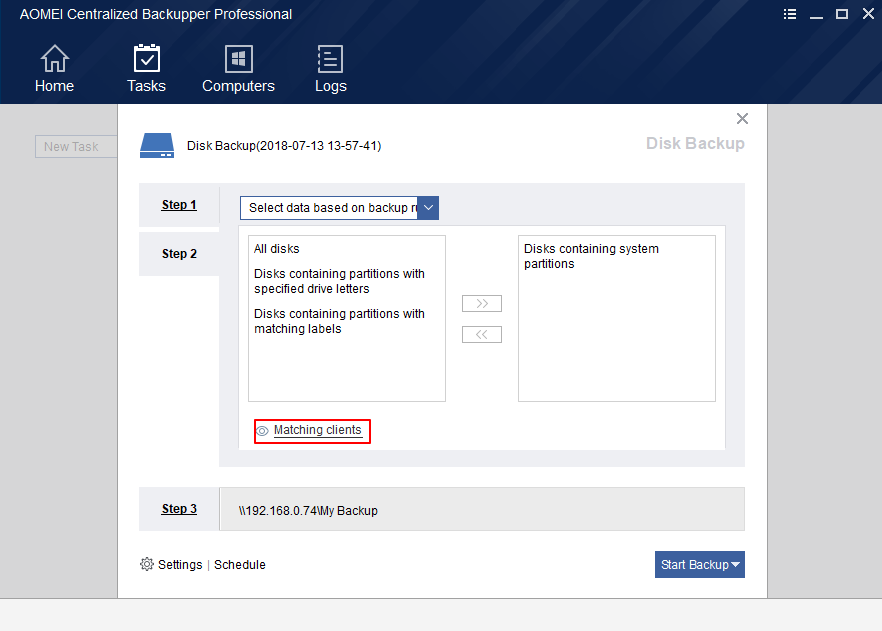Select the All disks rule
This screenshot has height=631, width=882.
point(276,249)
